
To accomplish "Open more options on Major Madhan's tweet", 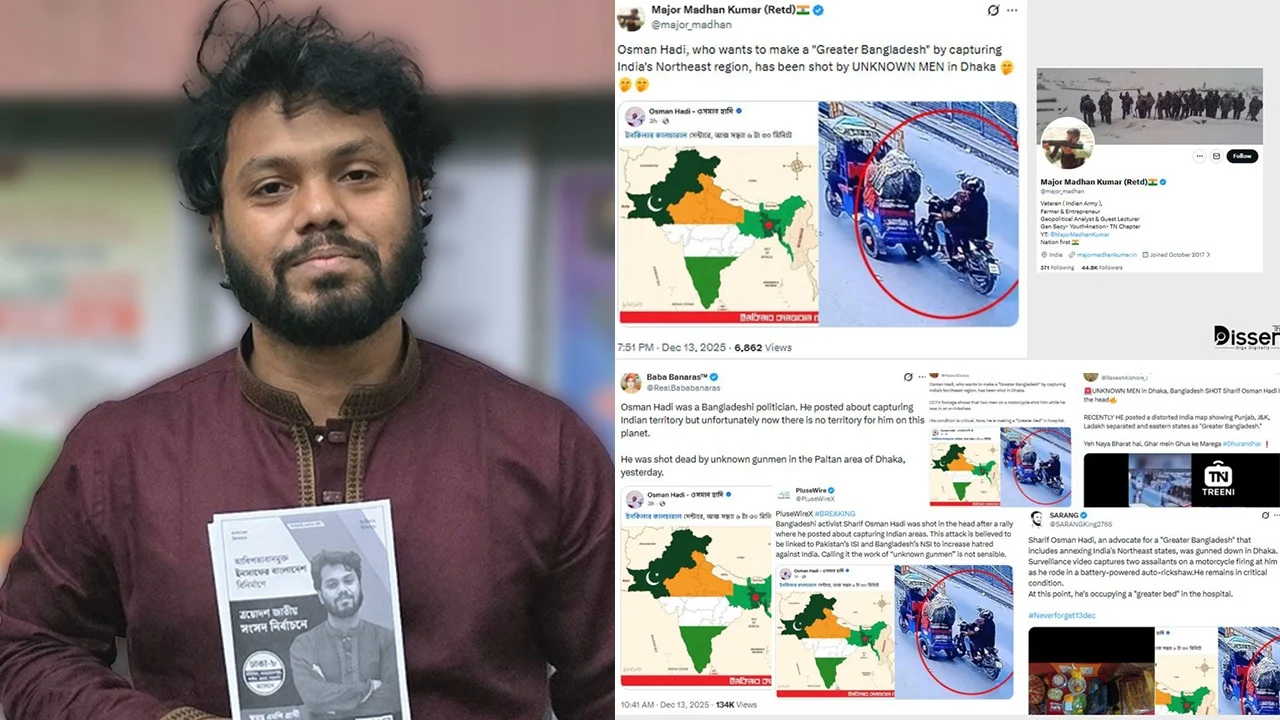I will 1012,10.
